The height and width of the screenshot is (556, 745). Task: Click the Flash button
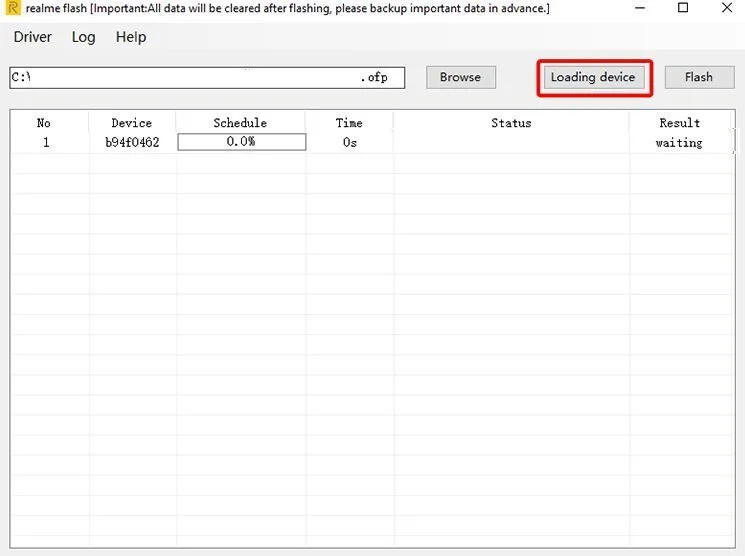pos(699,77)
